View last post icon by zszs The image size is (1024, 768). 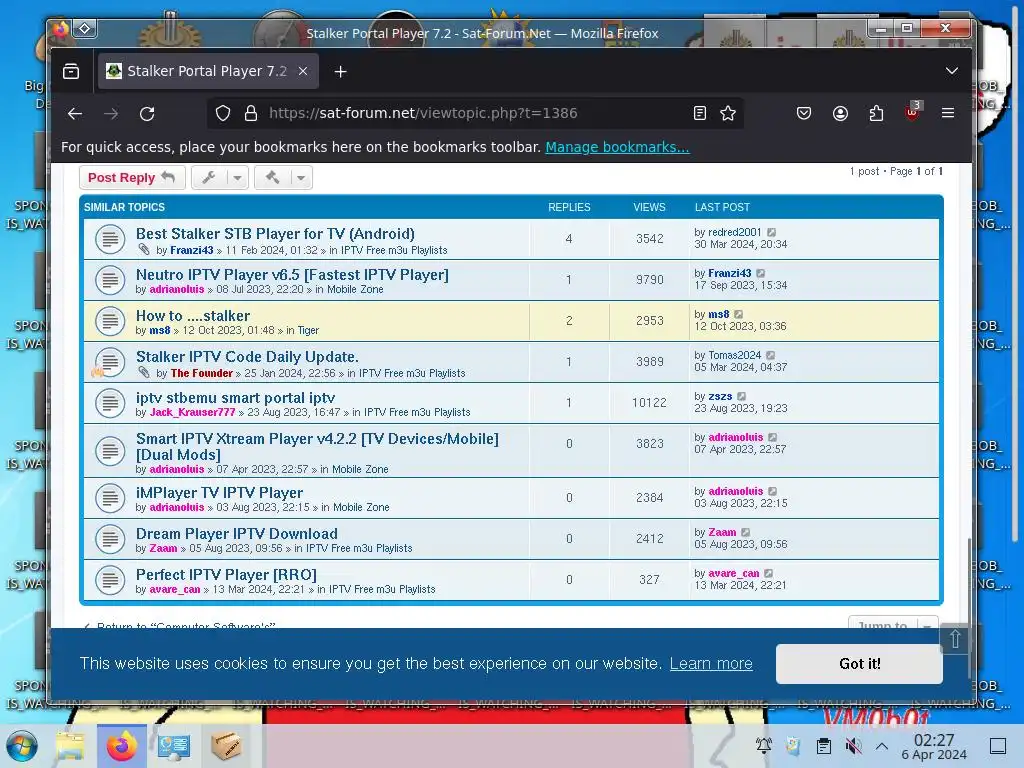coord(741,396)
